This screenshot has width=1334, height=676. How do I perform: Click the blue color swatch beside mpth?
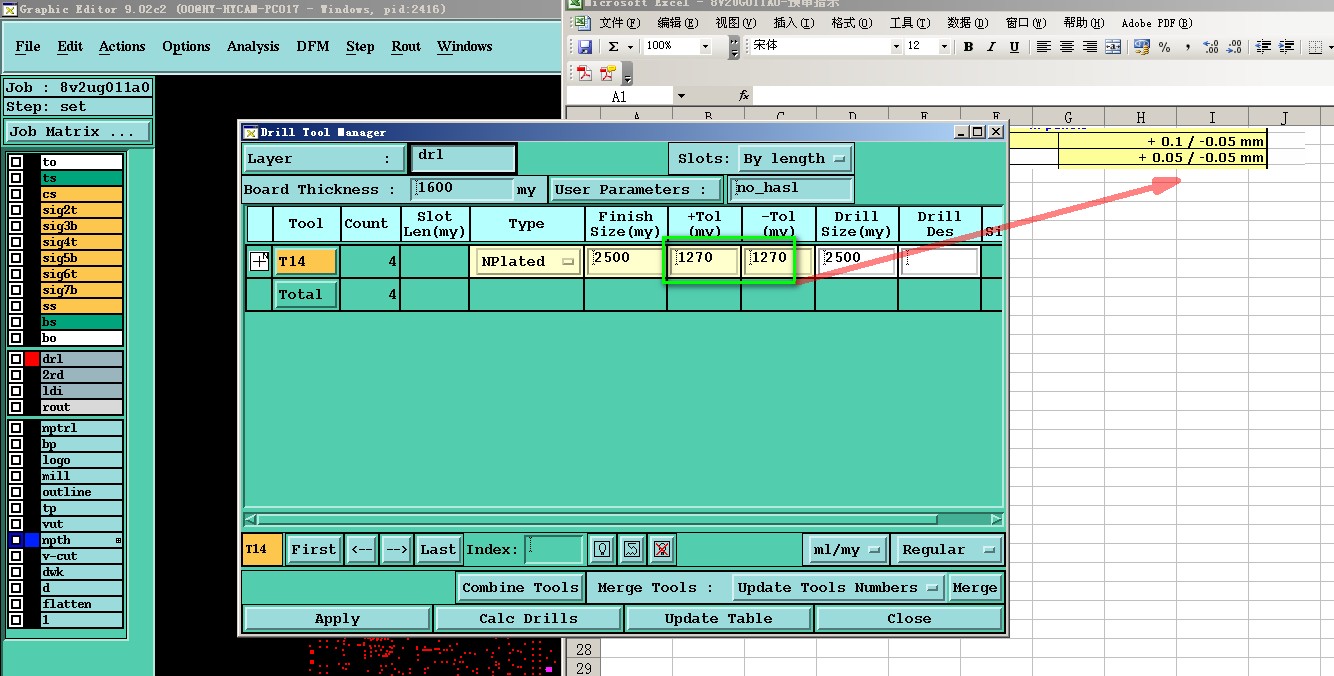pos(32,540)
